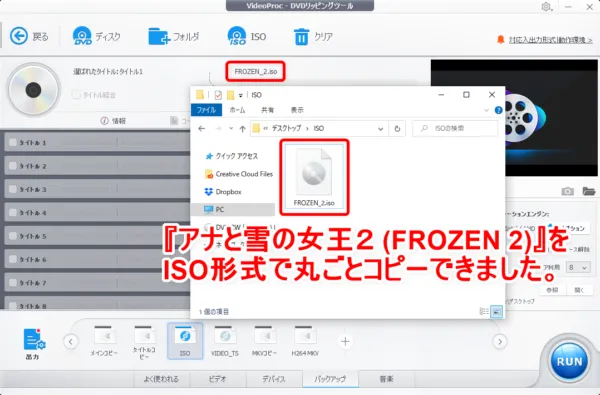This screenshot has width=600, height=395.
Task: Open the 対応入出力形式 link
Action: tap(550, 39)
